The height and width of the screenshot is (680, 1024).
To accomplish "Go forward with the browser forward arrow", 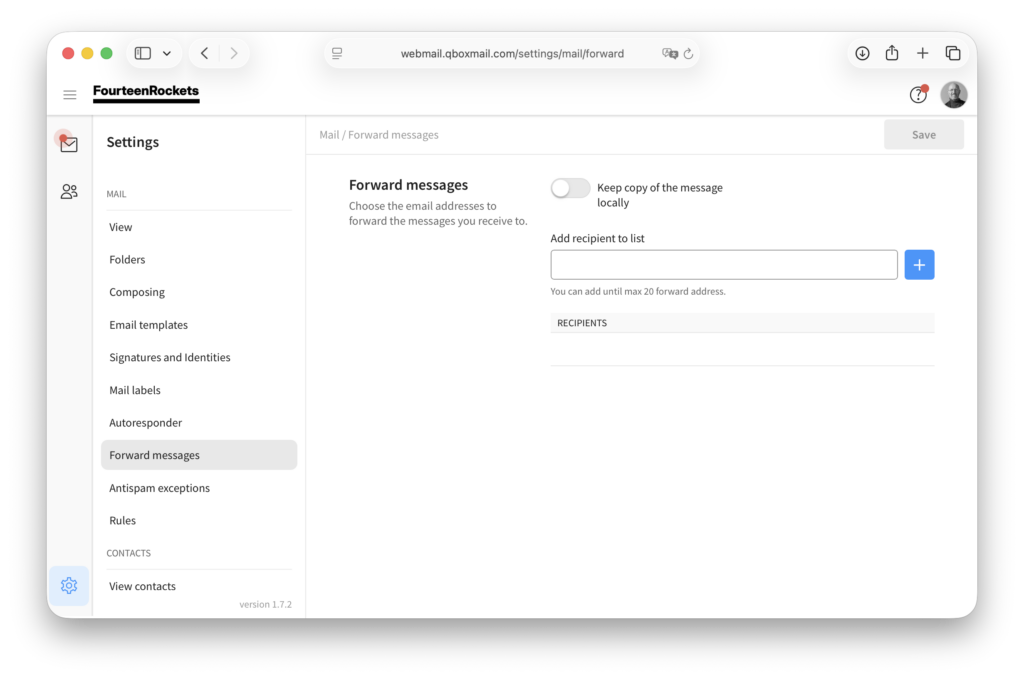I will pos(234,54).
